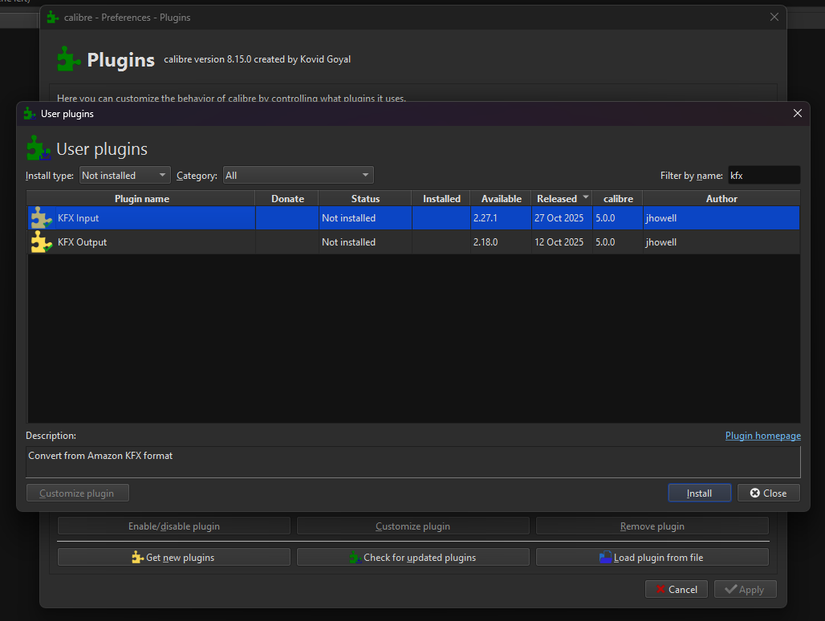Screen dimensions: 825x621
Task: Open the Install type dropdown
Action: [125, 175]
